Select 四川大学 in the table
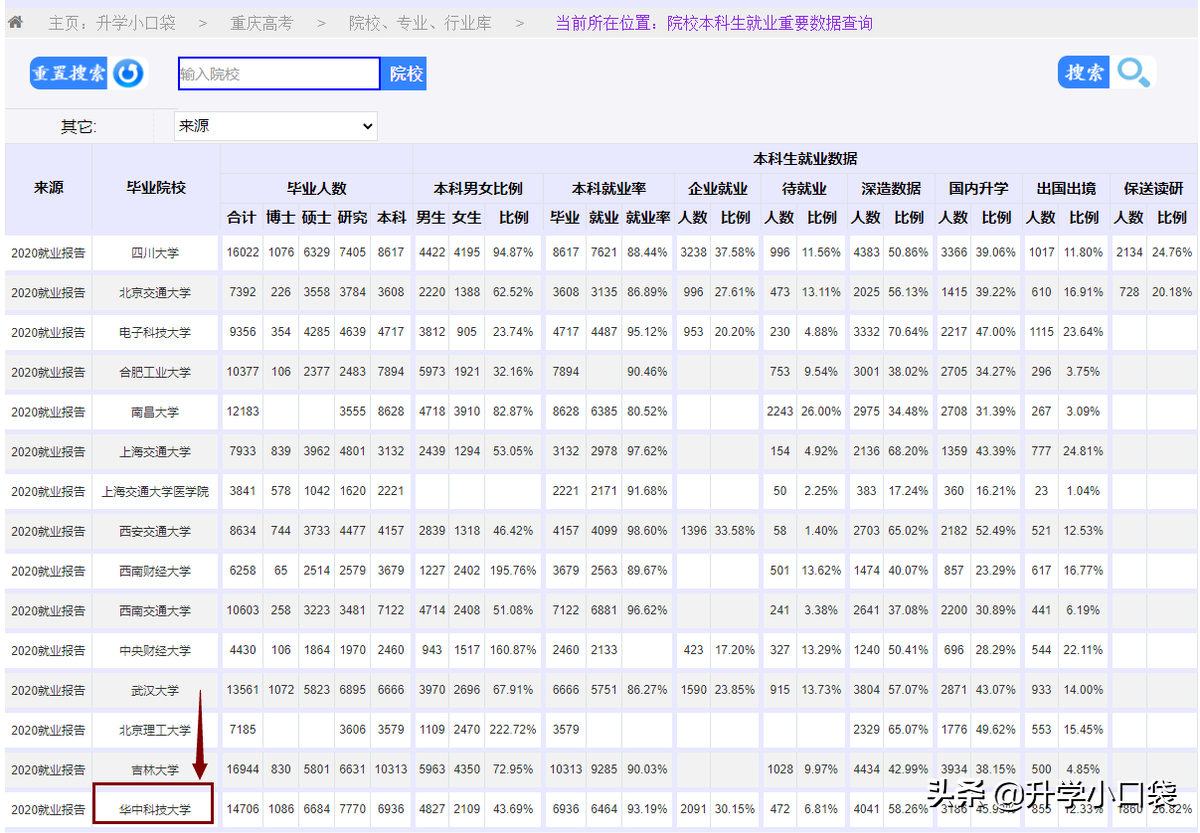This screenshot has width=1200, height=833. [x=153, y=252]
